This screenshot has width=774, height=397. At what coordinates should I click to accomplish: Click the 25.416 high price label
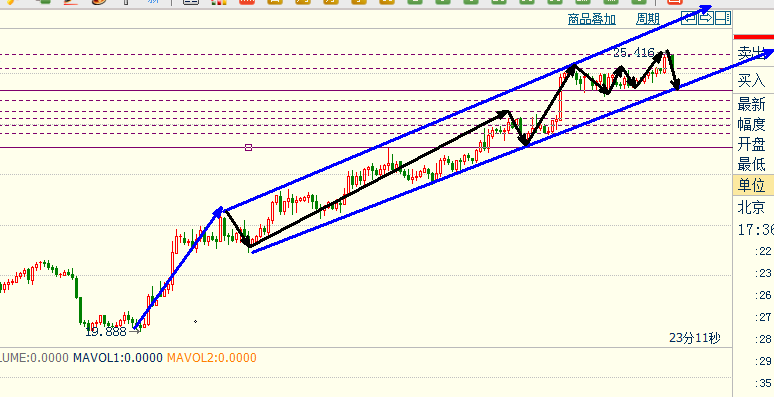(634, 52)
